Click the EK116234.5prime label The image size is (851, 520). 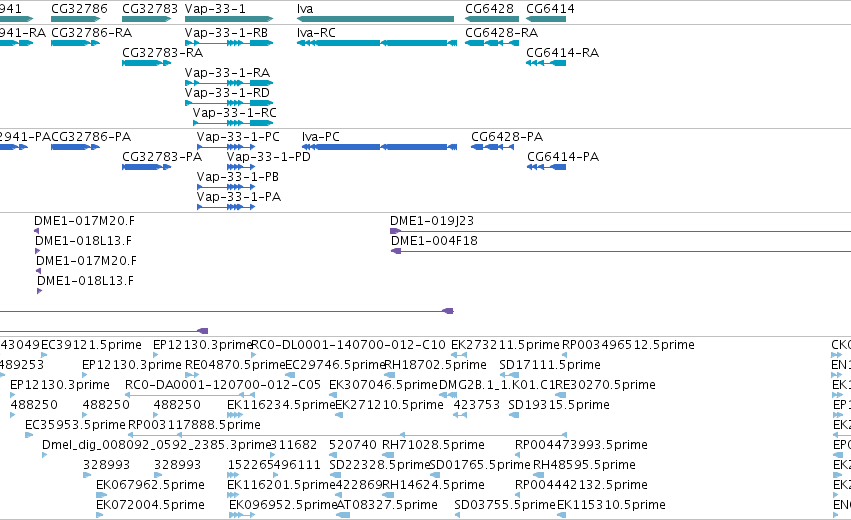(281, 405)
